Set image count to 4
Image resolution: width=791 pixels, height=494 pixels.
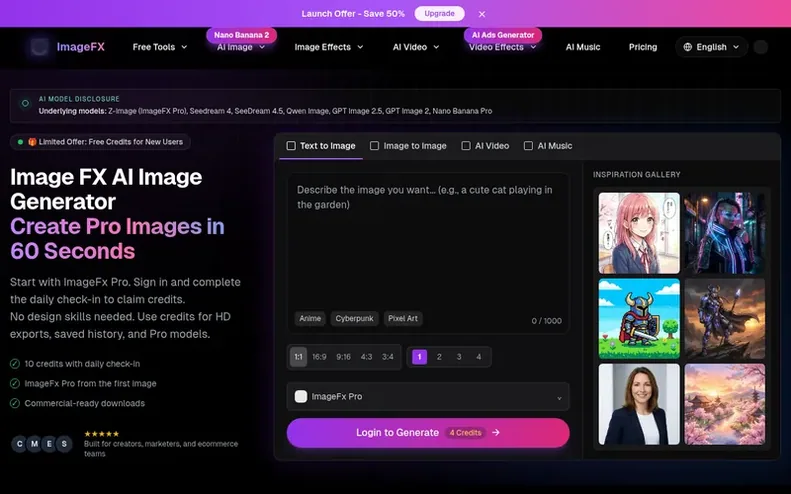click(479, 357)
